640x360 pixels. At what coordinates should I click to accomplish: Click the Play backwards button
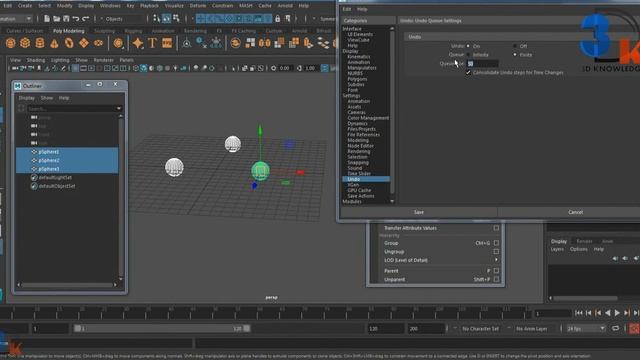(607, 313)
